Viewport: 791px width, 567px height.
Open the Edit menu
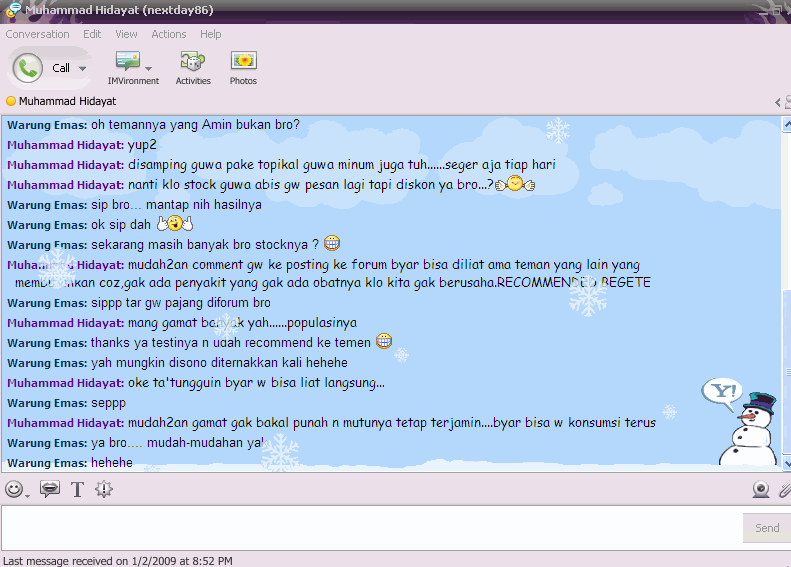coord(92,34)
